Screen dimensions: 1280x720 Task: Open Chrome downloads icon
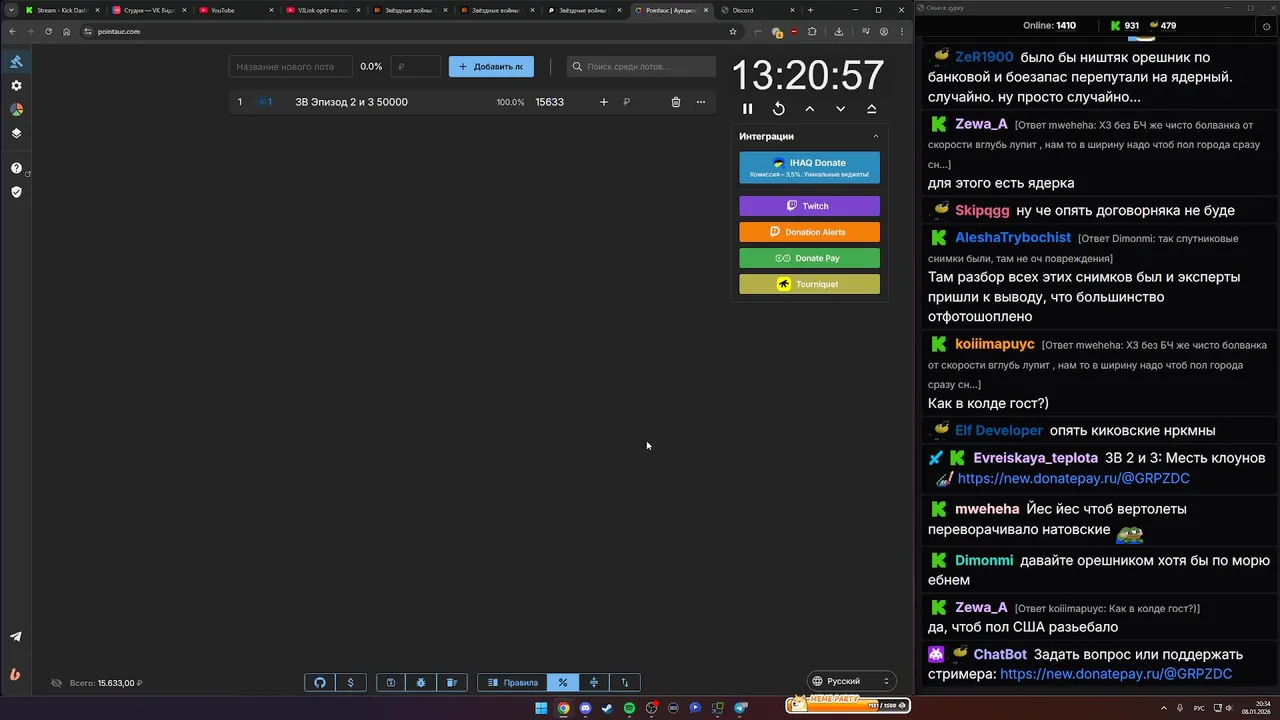pyautogui.click(x=838, y=31)
